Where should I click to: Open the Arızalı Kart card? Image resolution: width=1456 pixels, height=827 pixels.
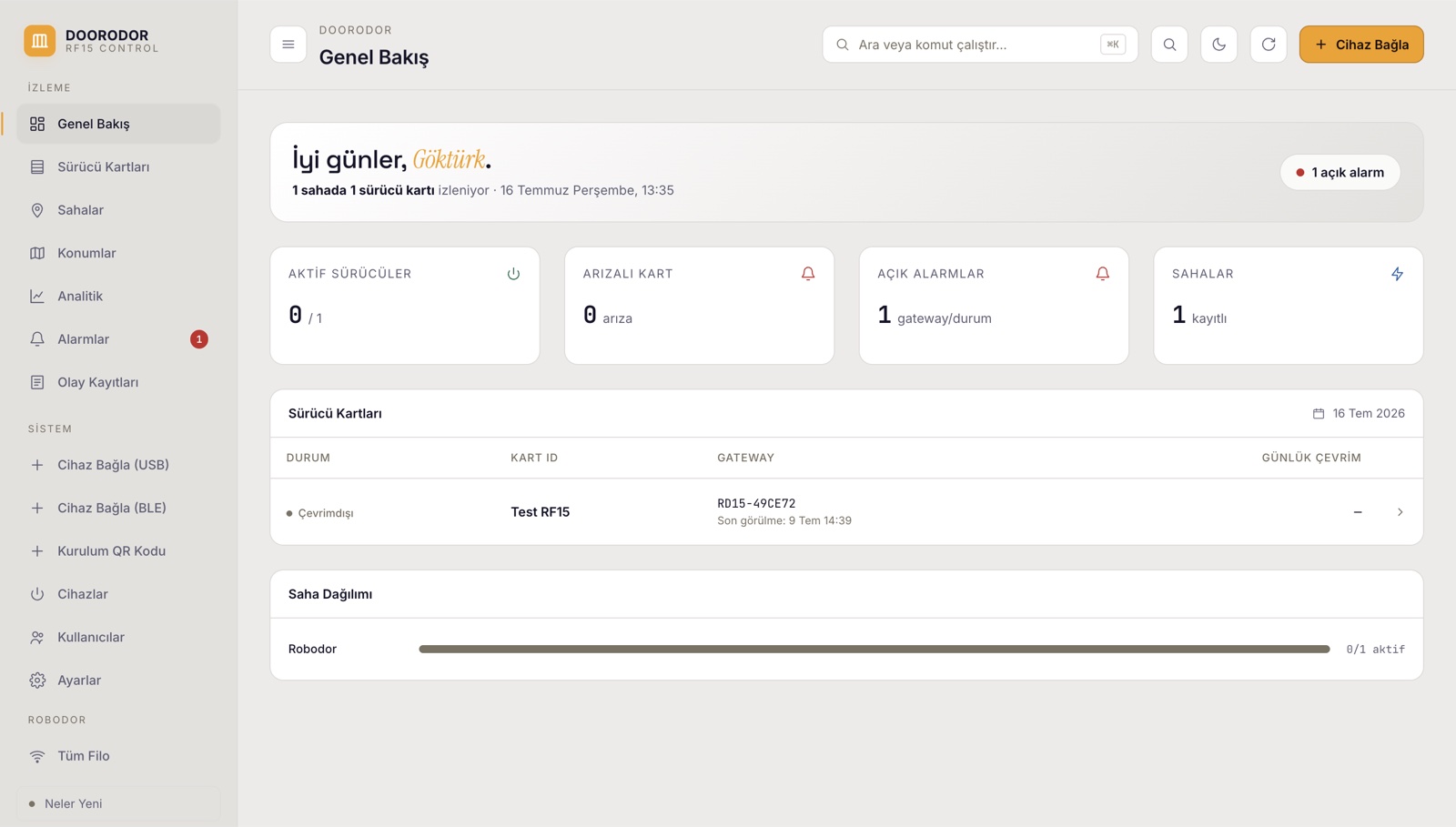click(x=699, y=306)
